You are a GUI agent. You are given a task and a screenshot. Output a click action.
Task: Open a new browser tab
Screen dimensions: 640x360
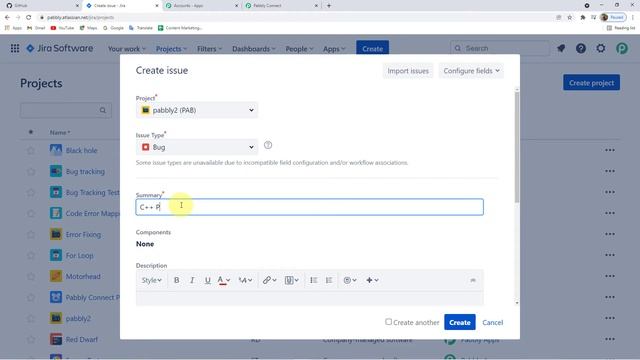(329, 6)
